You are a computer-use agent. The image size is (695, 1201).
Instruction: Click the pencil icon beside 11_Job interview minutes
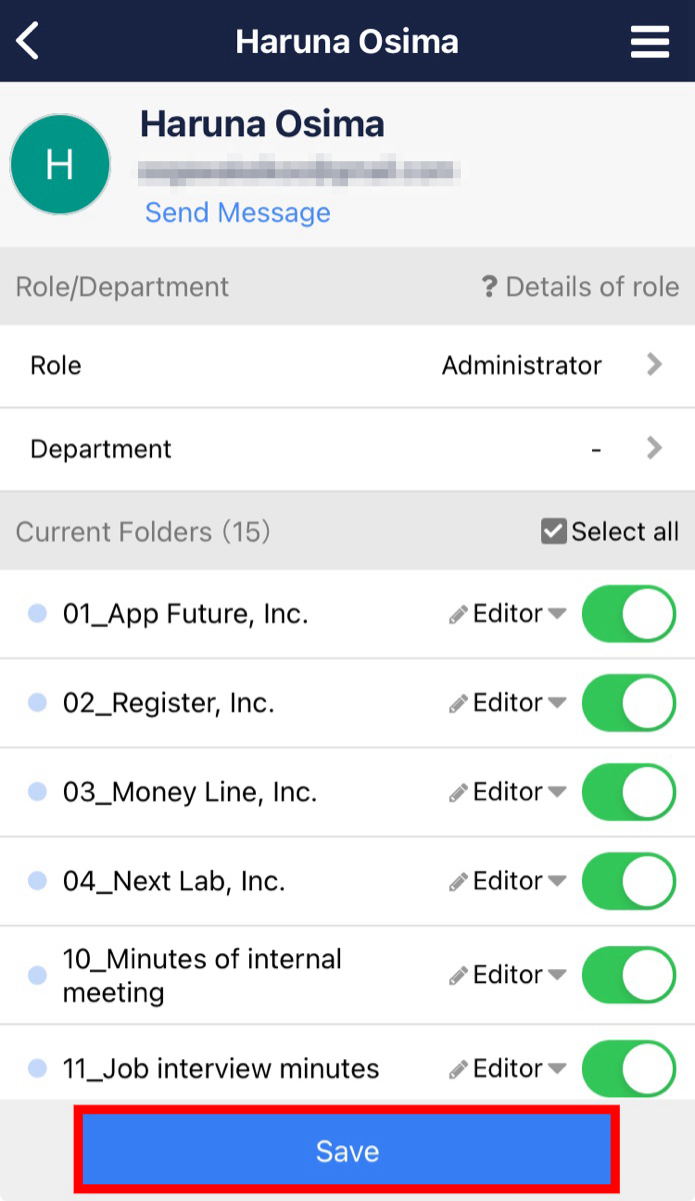coord(459,1068)
